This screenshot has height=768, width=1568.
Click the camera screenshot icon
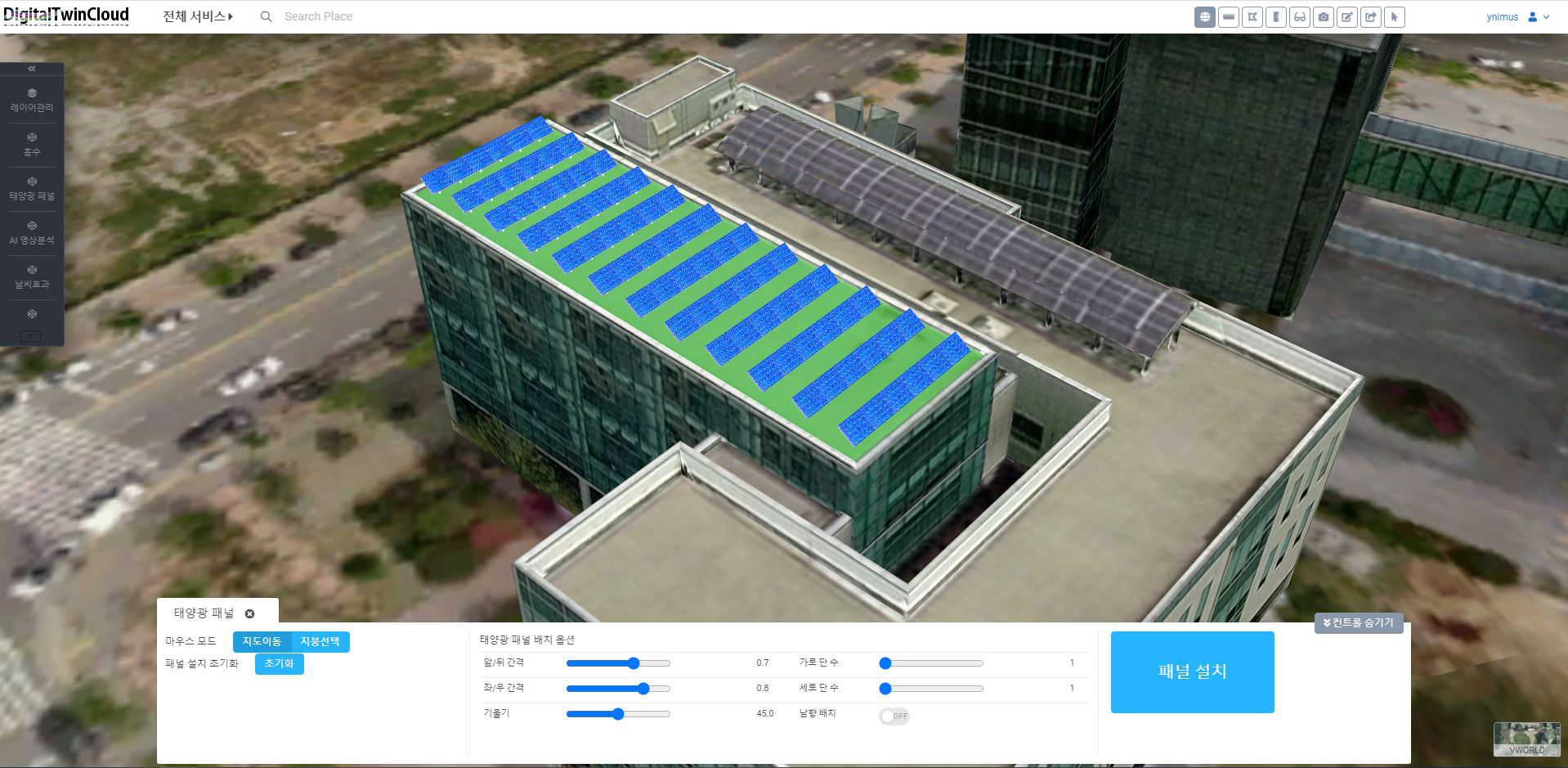click(x=1323, y=17)
